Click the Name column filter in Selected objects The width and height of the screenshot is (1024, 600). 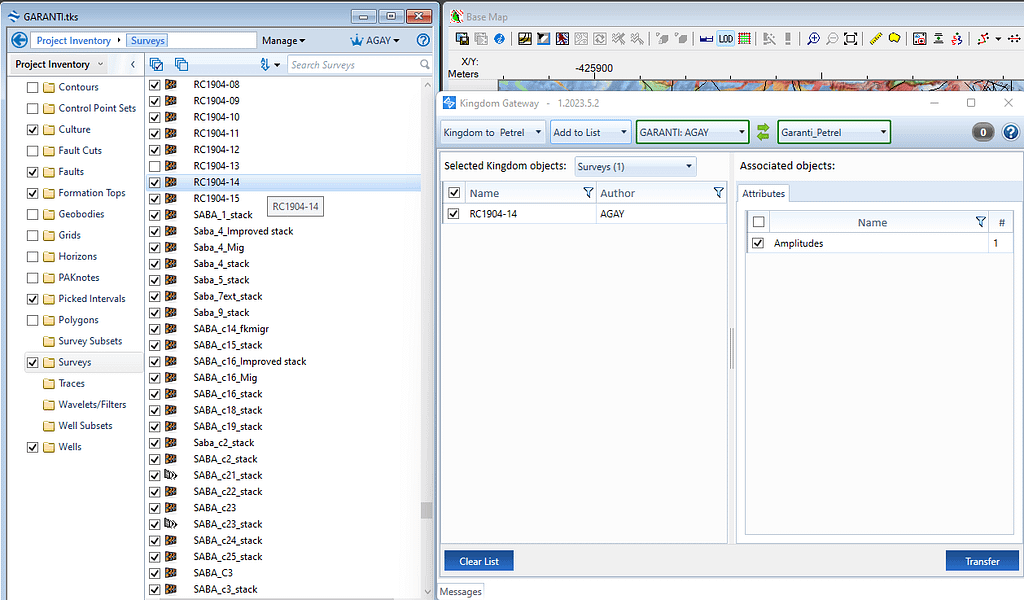click(588, 193)
